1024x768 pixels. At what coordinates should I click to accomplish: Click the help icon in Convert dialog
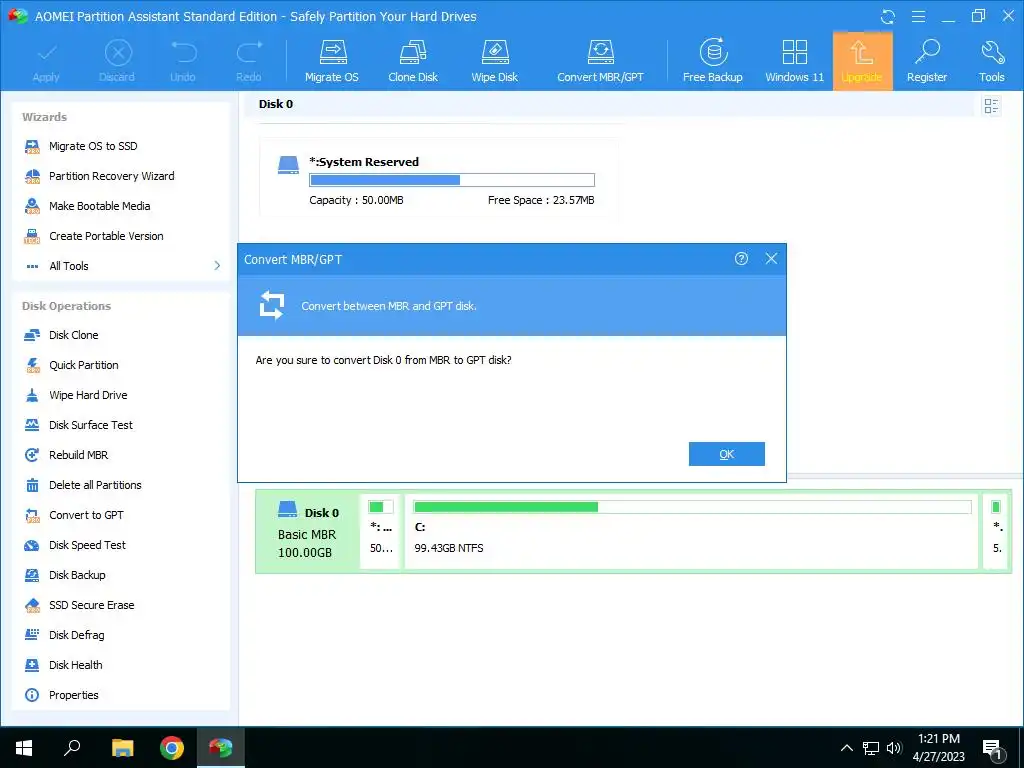(741, 259)
